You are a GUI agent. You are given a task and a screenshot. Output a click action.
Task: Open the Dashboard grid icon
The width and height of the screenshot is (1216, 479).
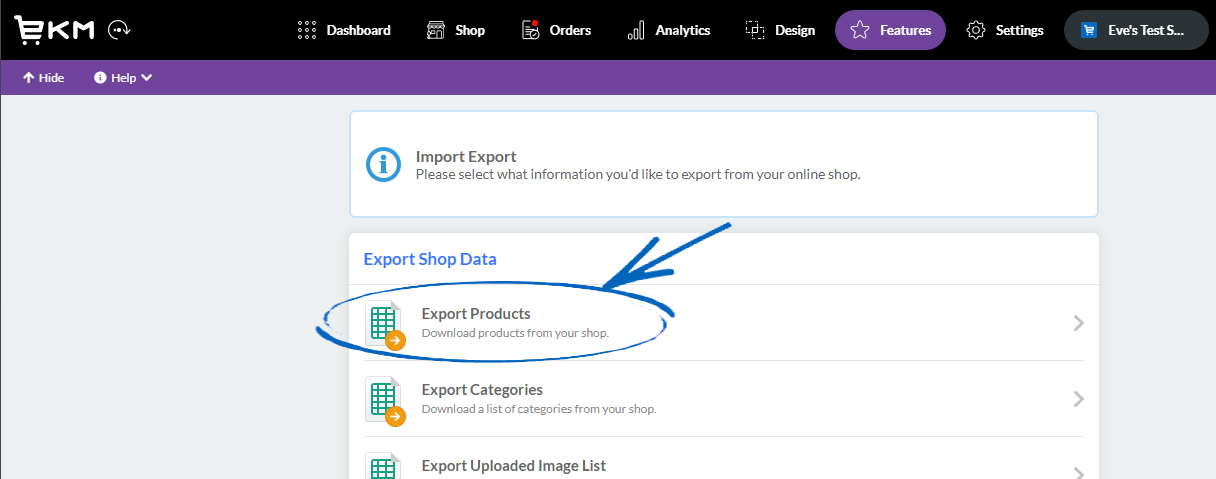tap(307, 30)
